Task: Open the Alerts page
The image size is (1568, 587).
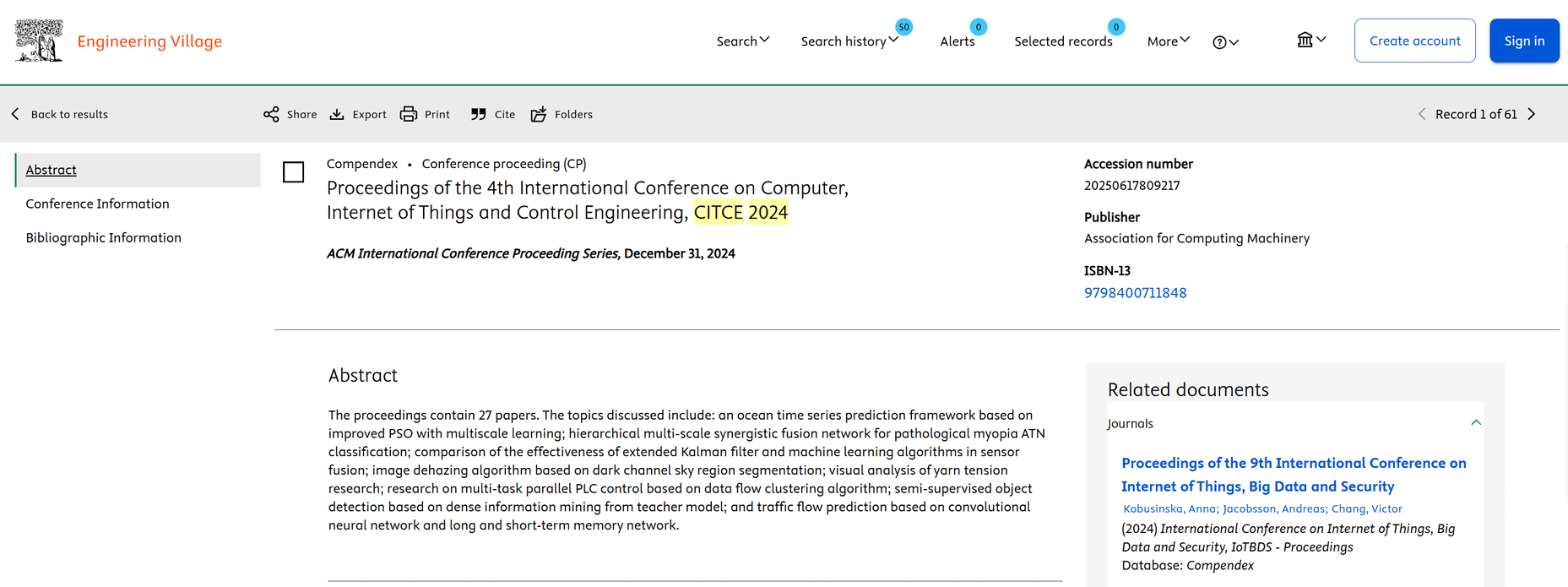Action: [x=958, y=41]
